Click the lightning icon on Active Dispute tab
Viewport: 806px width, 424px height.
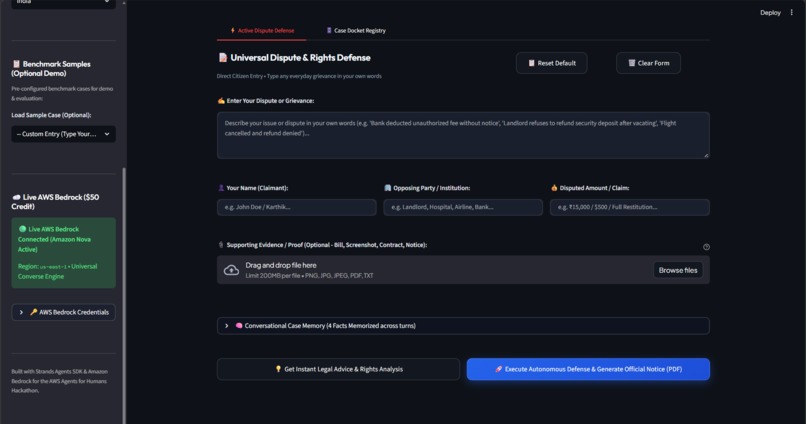pos(232,30)
